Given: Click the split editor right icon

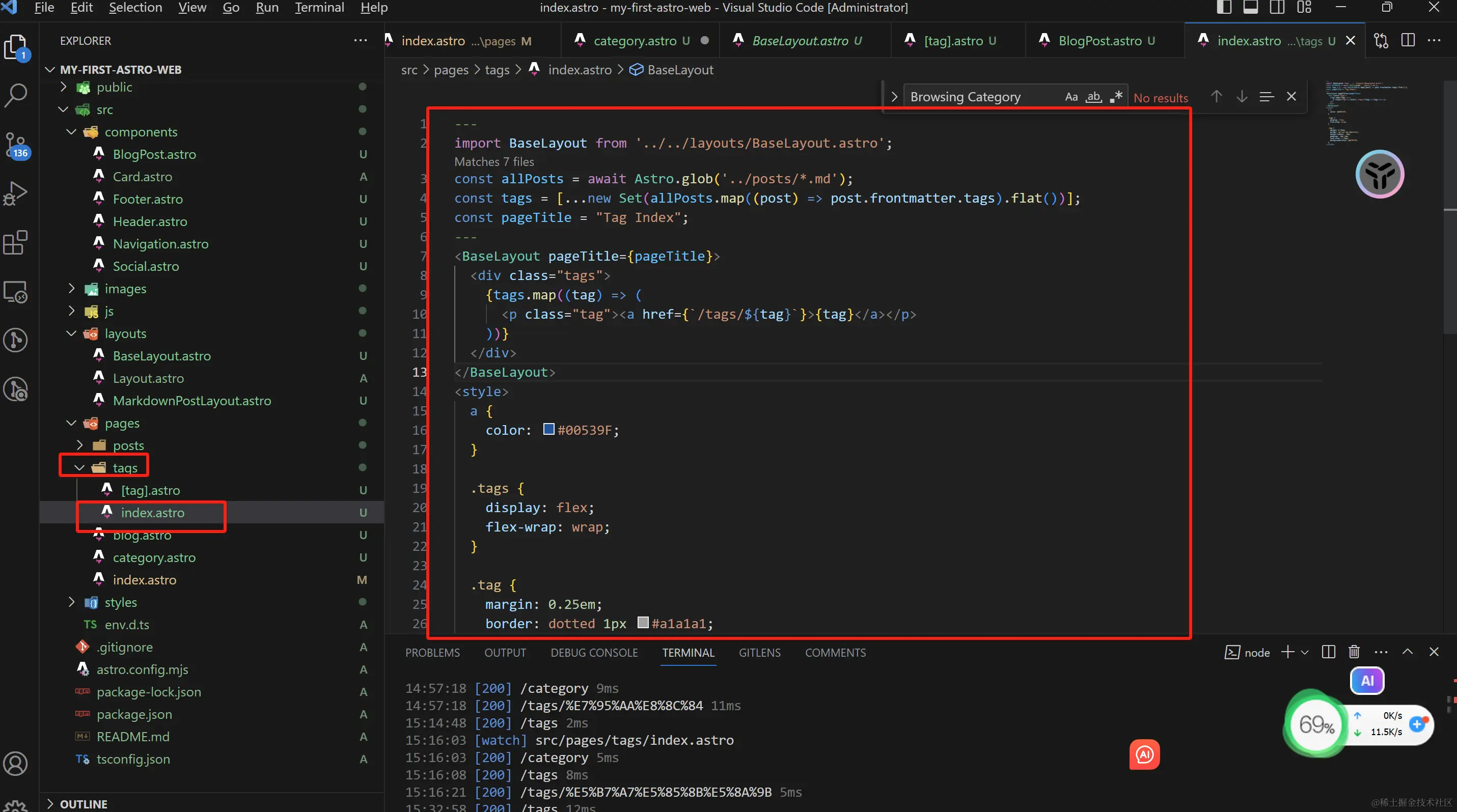Looking at the screenshot, I should tap(1408, 41).
